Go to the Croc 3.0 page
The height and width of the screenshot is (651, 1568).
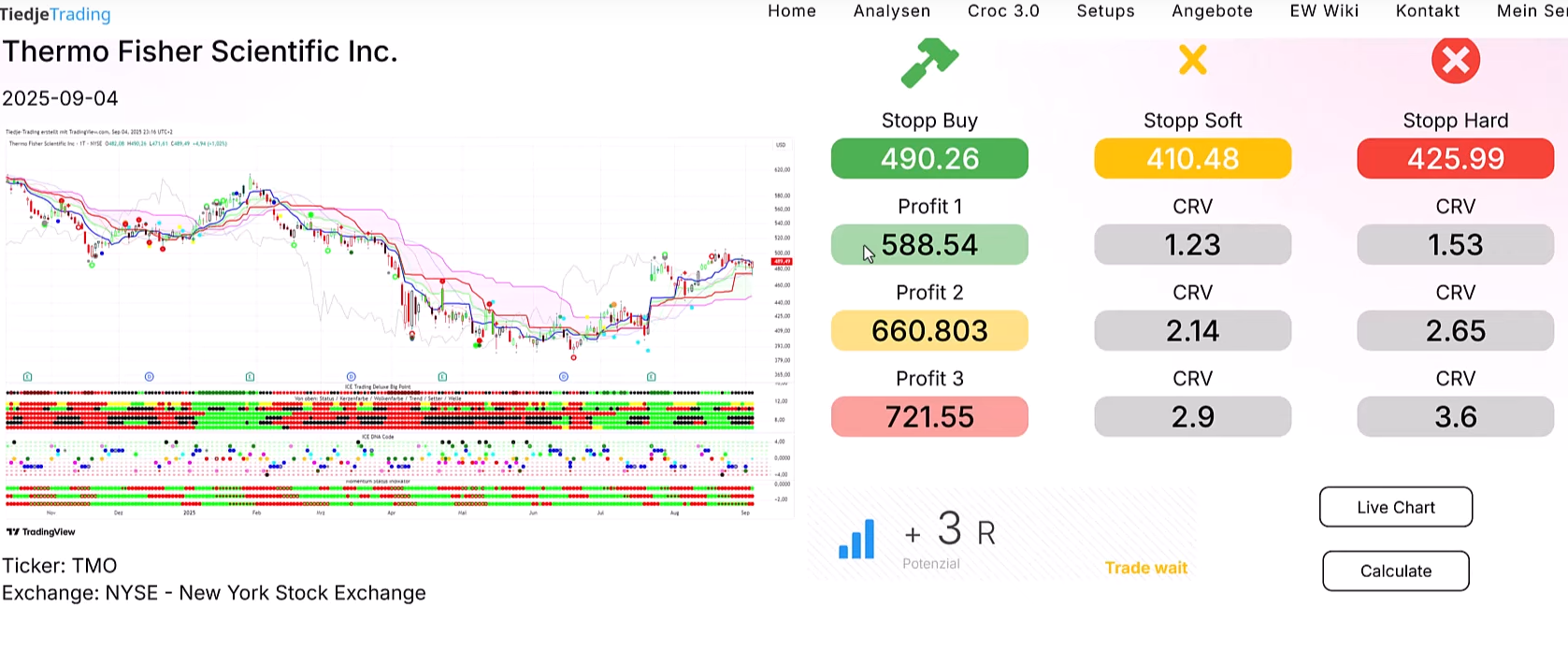click(1002, 11)
